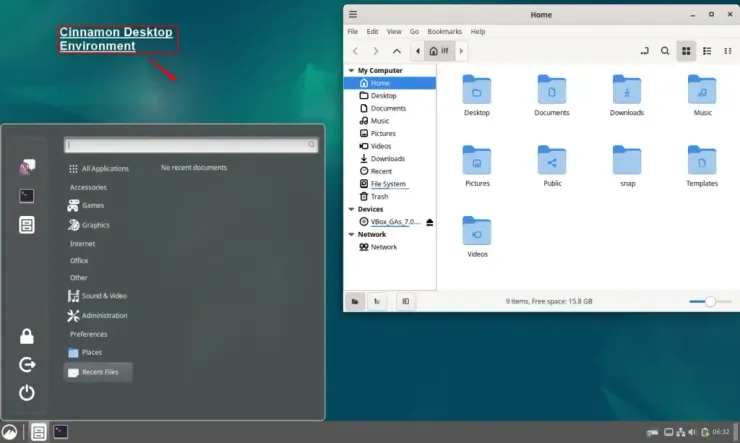Open power off icon in menu
Image resolution: width=740 pixels, height=443 pixels.
point(27,393)
